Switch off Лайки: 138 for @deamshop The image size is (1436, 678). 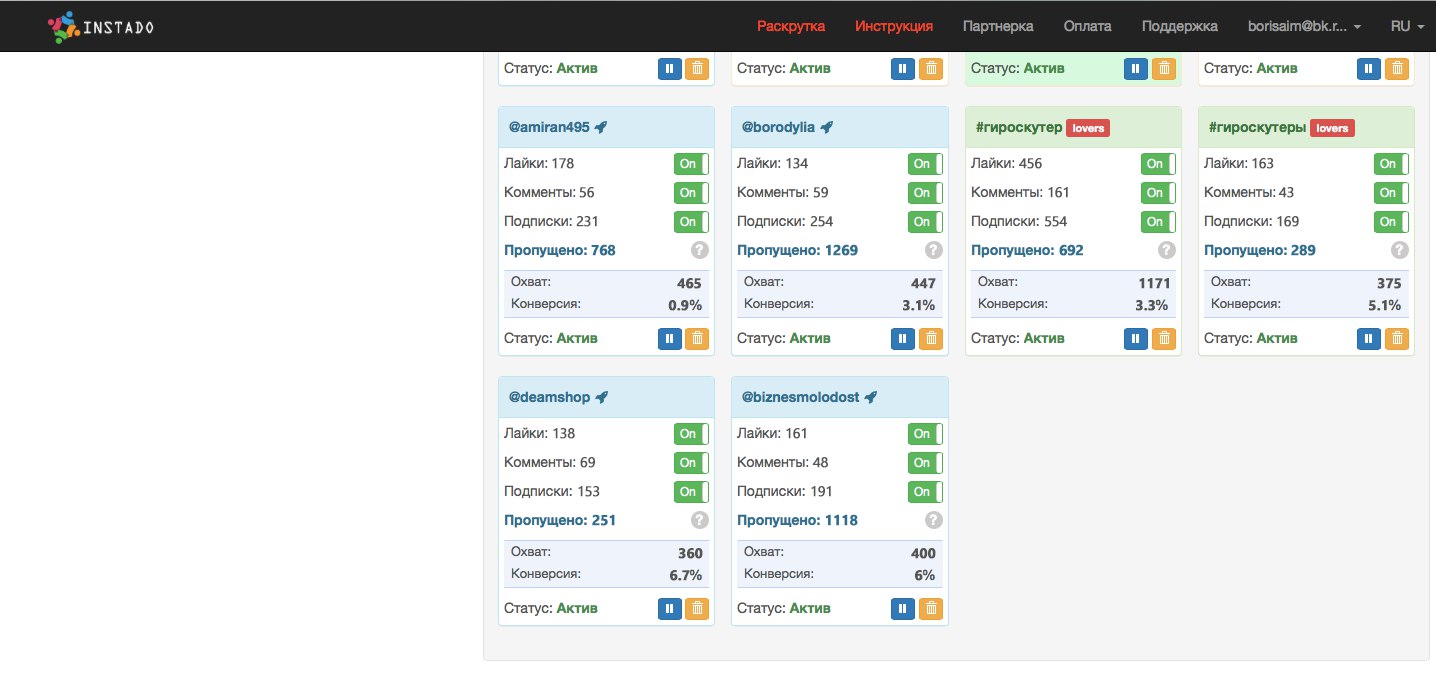pos(691,434)
